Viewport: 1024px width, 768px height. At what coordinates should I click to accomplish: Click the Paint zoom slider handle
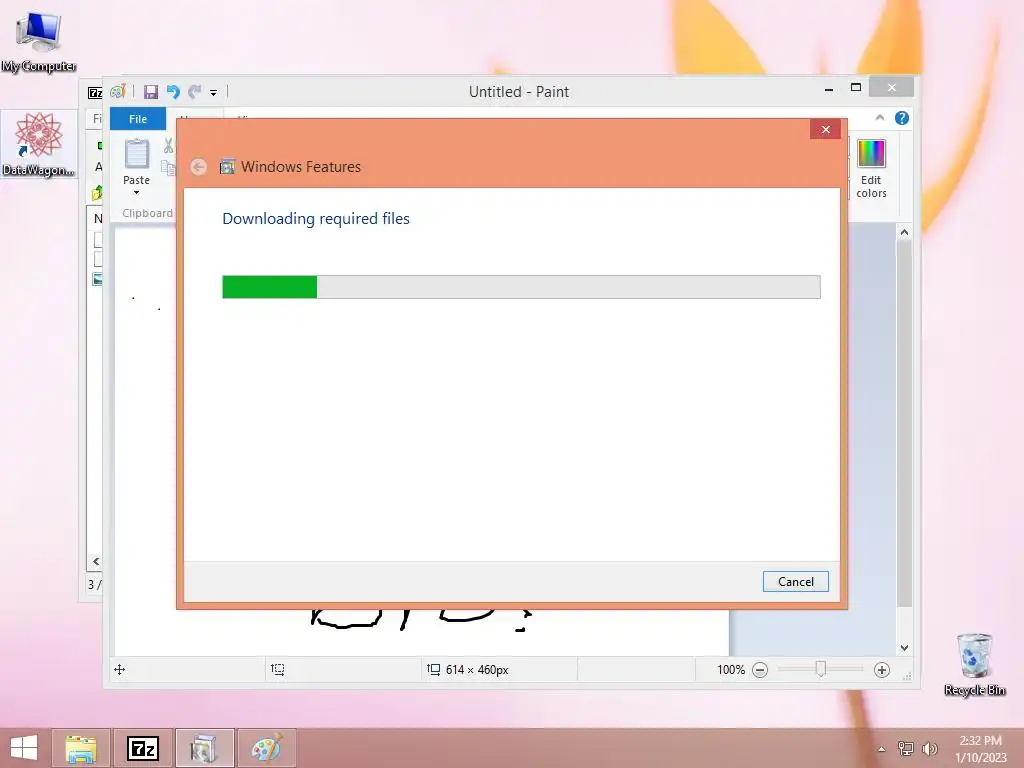[821, 669]
